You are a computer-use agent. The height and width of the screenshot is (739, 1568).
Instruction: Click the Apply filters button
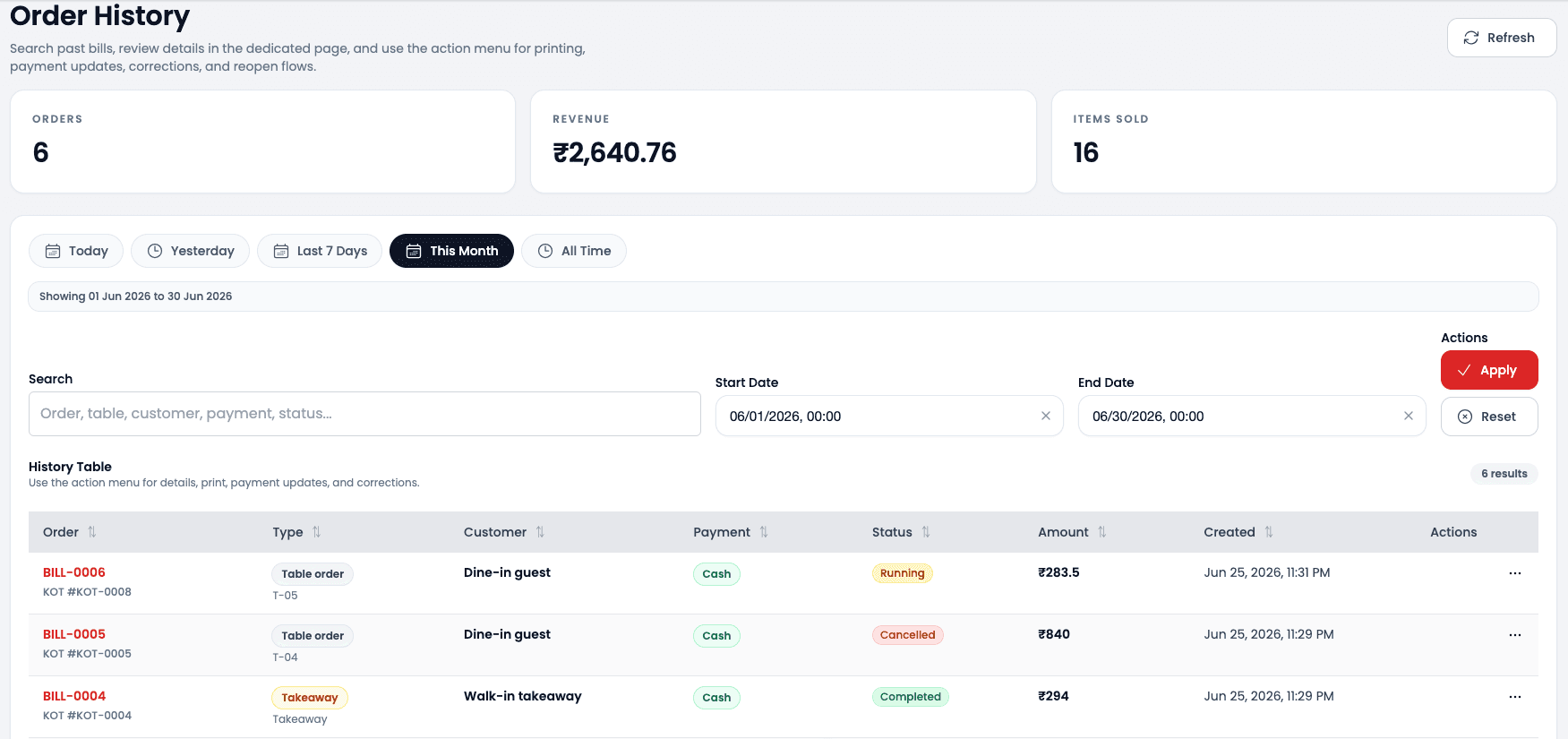pos(1489,370)
